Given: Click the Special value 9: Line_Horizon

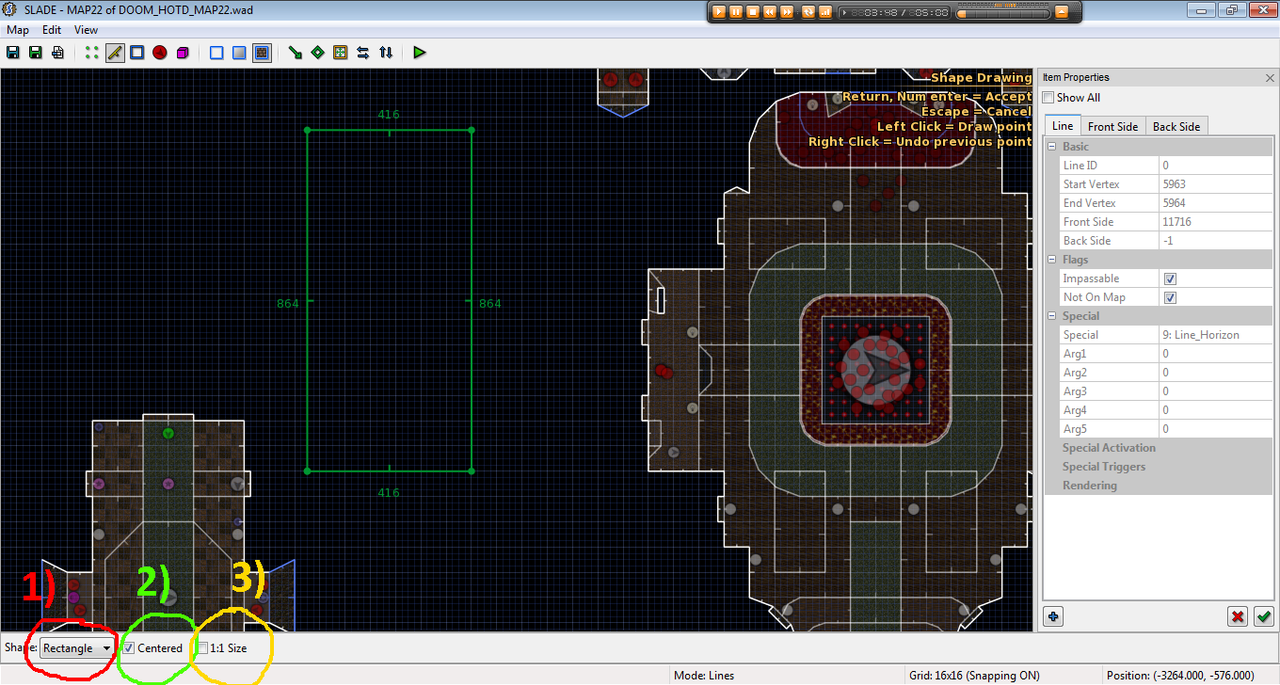Looking at the screenshot, I should click(1216, 335).
